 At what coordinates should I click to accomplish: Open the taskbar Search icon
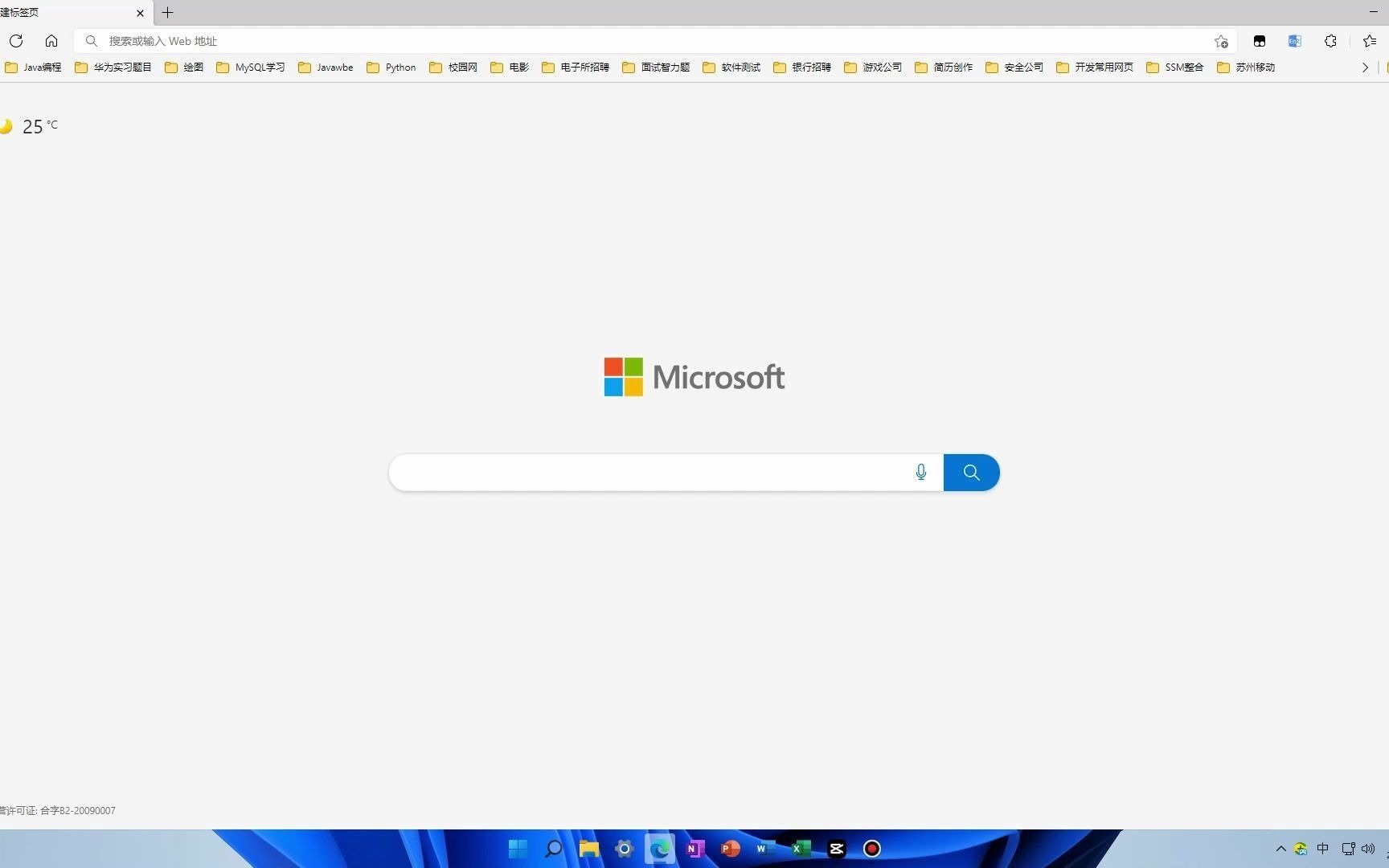click(554, 849)
